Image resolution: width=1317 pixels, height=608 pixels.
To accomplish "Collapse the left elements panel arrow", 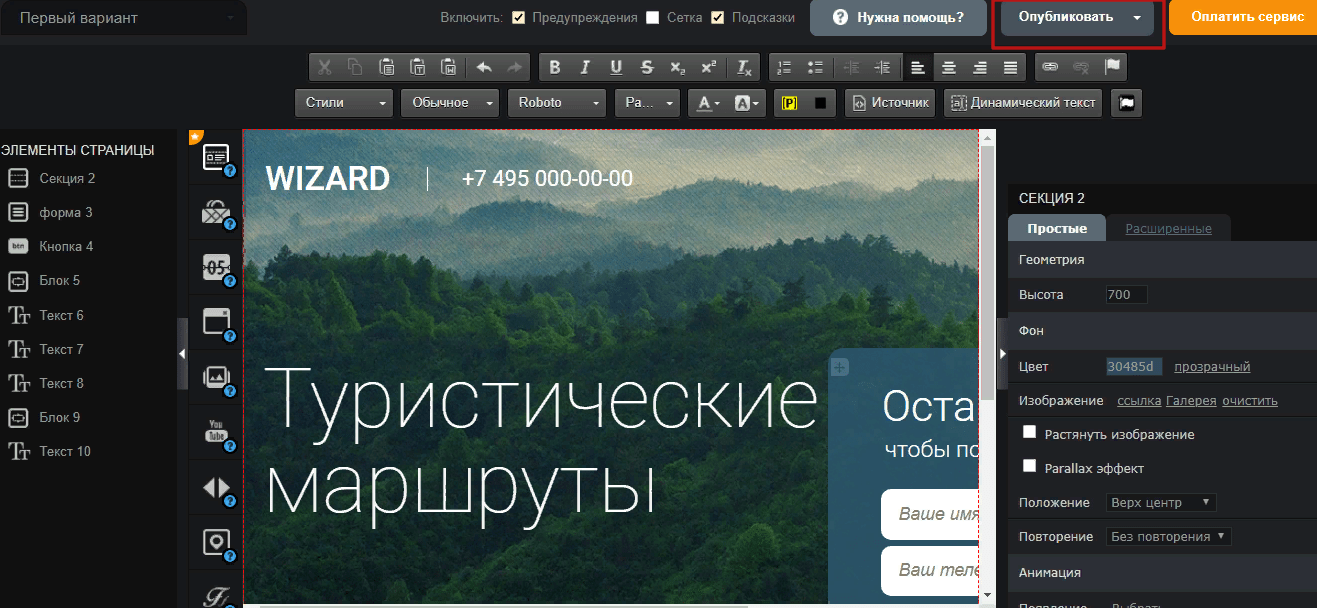I will pos(183,353).
